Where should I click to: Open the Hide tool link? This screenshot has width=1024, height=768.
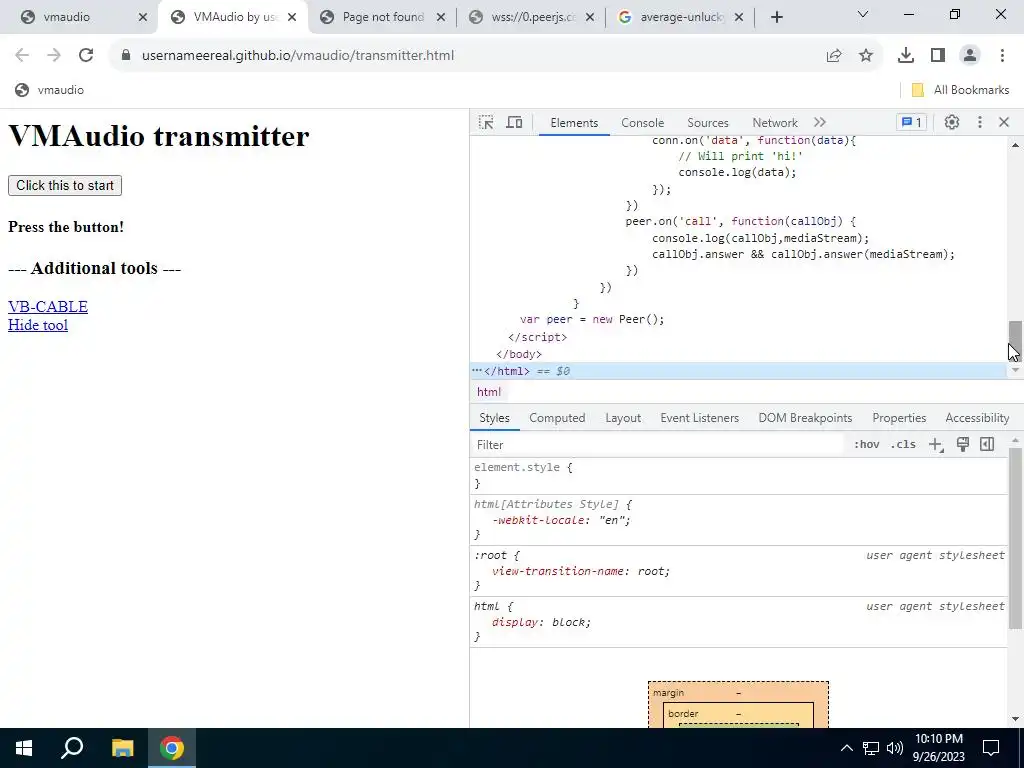click(x=38, y=325)
